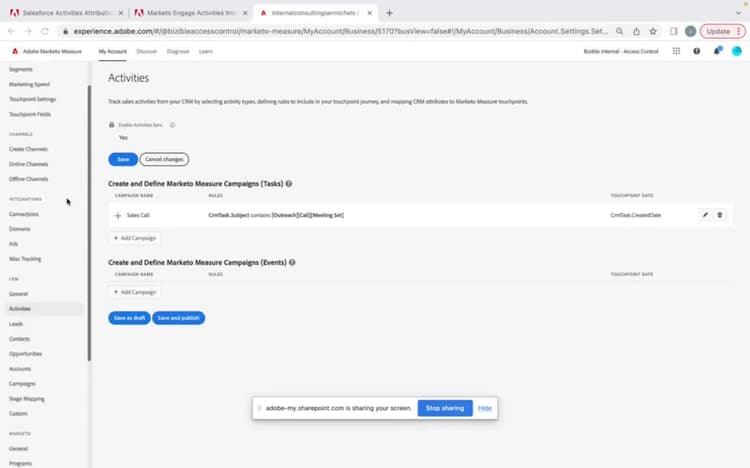Open a new browser tab with plus

(389, 13)
